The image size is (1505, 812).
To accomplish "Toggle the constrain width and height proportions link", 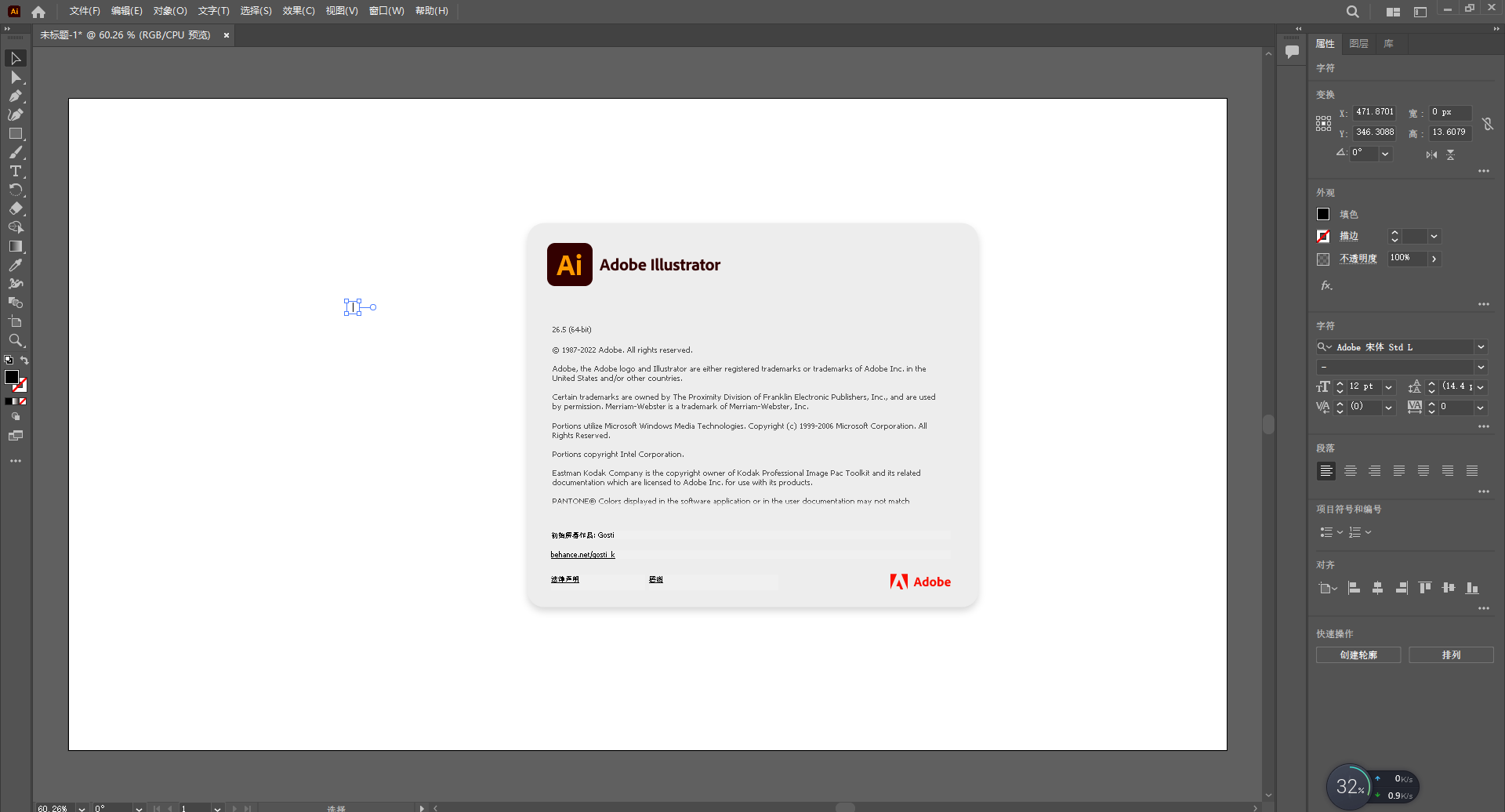I will pyautogui.click(x=1489, y=123).
